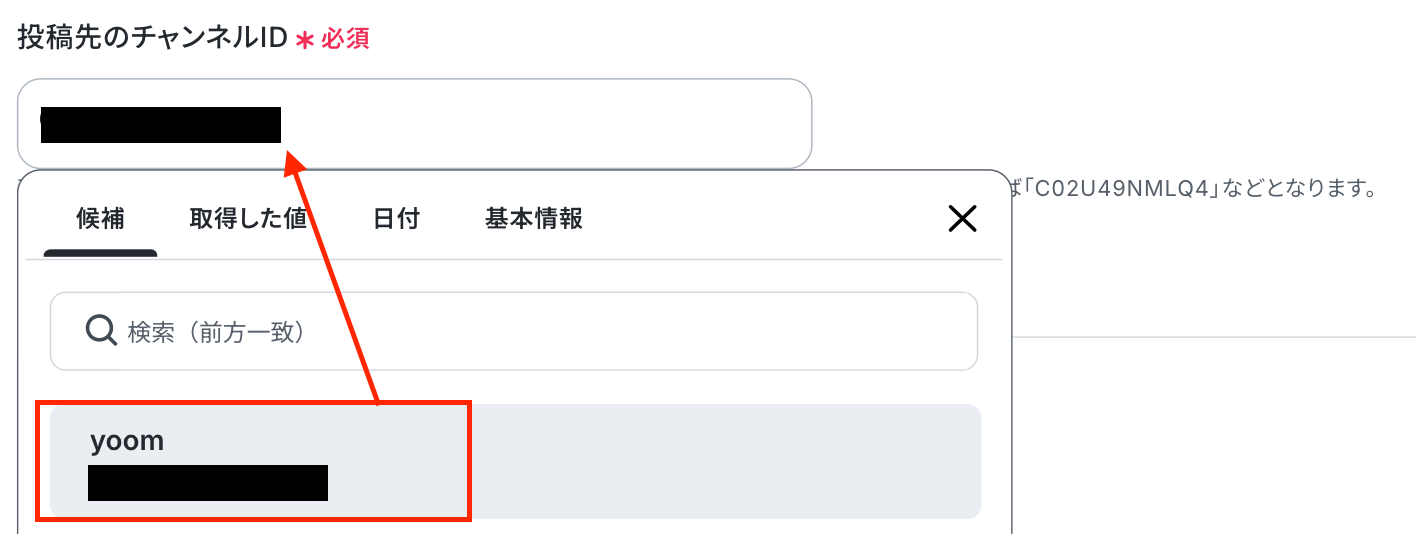Select the 候補 tab
Image resolution: width=1416 pixels, height=534 pixels.
100,218
